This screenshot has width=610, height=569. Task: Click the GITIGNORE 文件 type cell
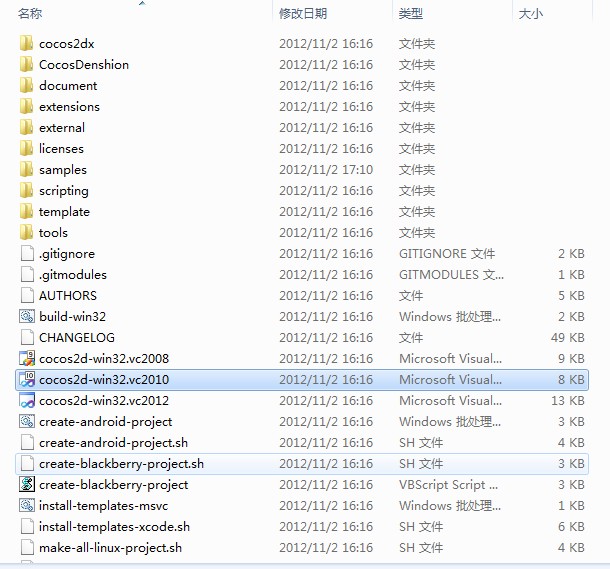coord(447,254)
